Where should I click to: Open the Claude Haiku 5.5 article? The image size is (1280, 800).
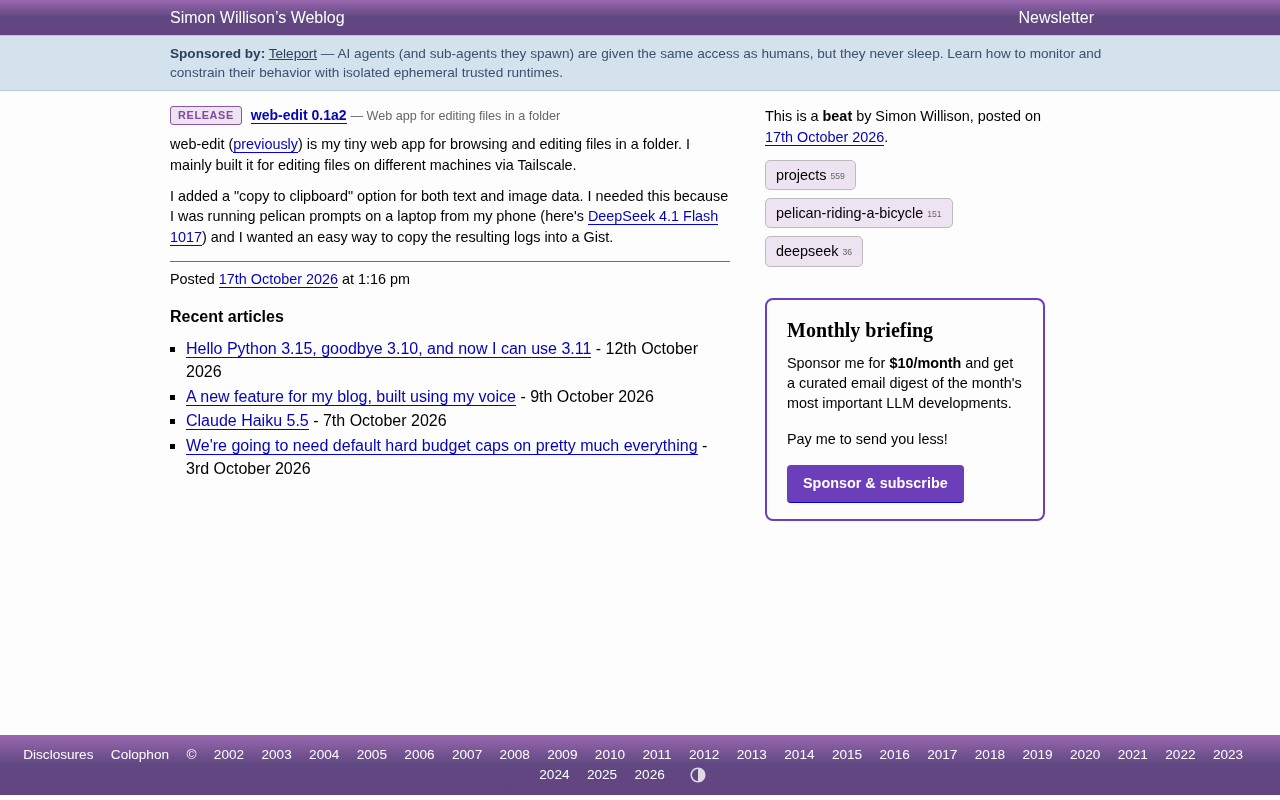coord(247,421)
